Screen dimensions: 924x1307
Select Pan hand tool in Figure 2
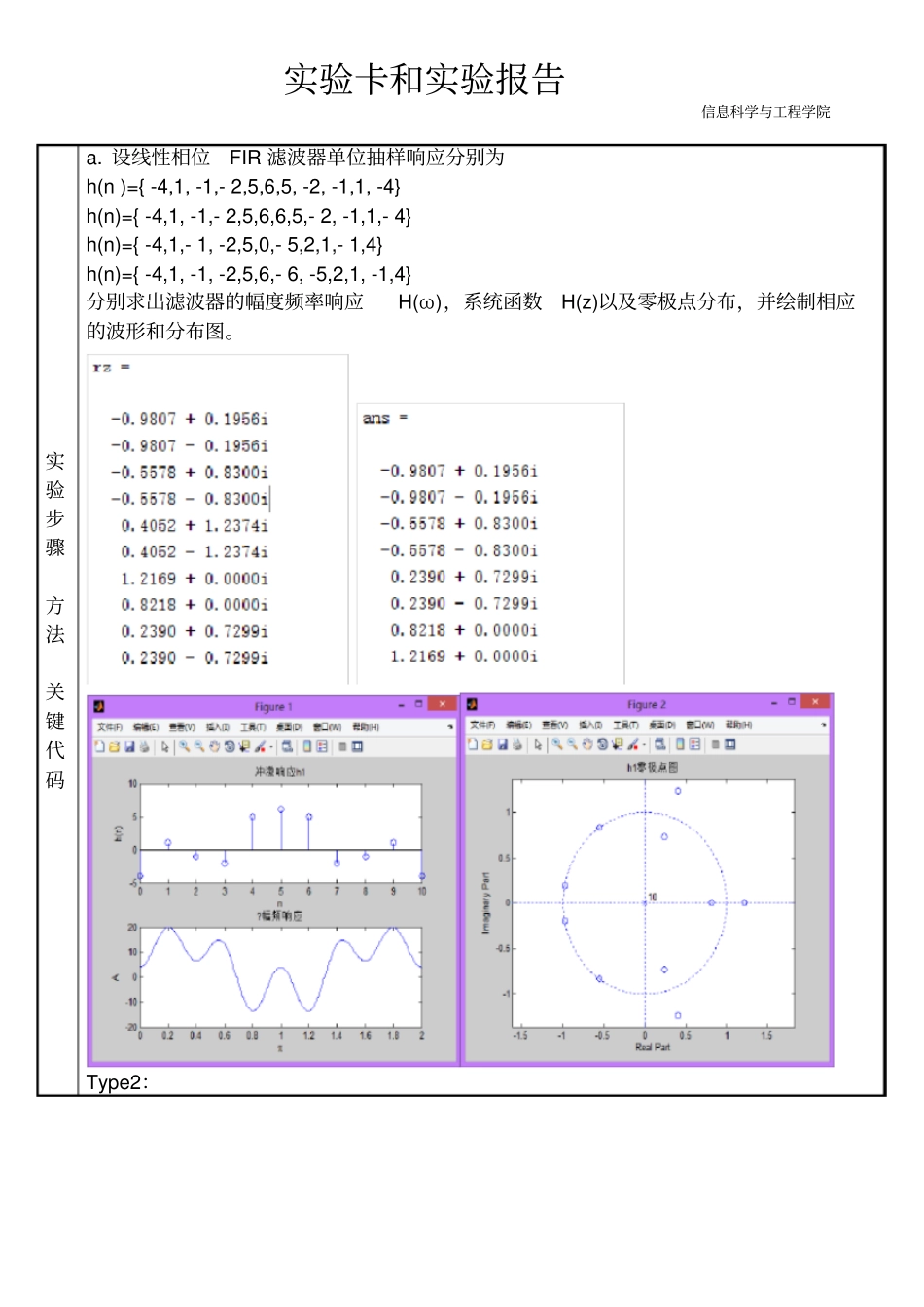tap(587, 744)
